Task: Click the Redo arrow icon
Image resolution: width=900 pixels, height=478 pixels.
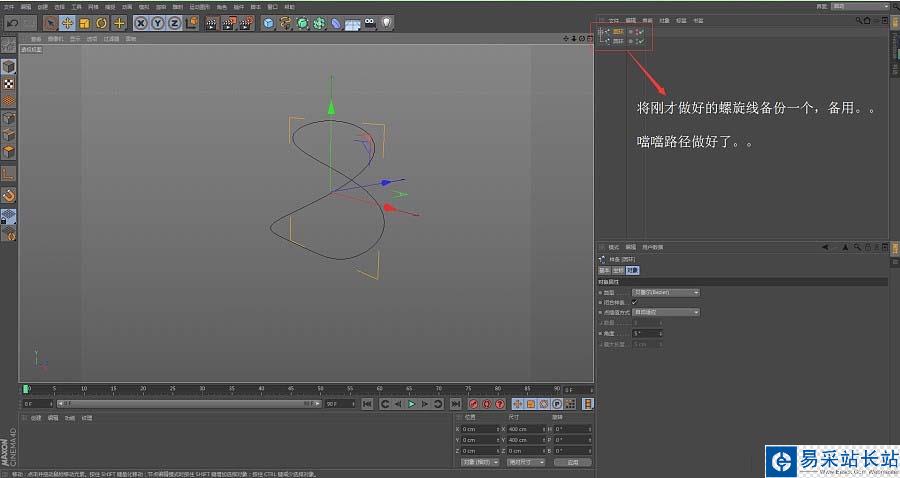Action: click(x=29, y=23)
